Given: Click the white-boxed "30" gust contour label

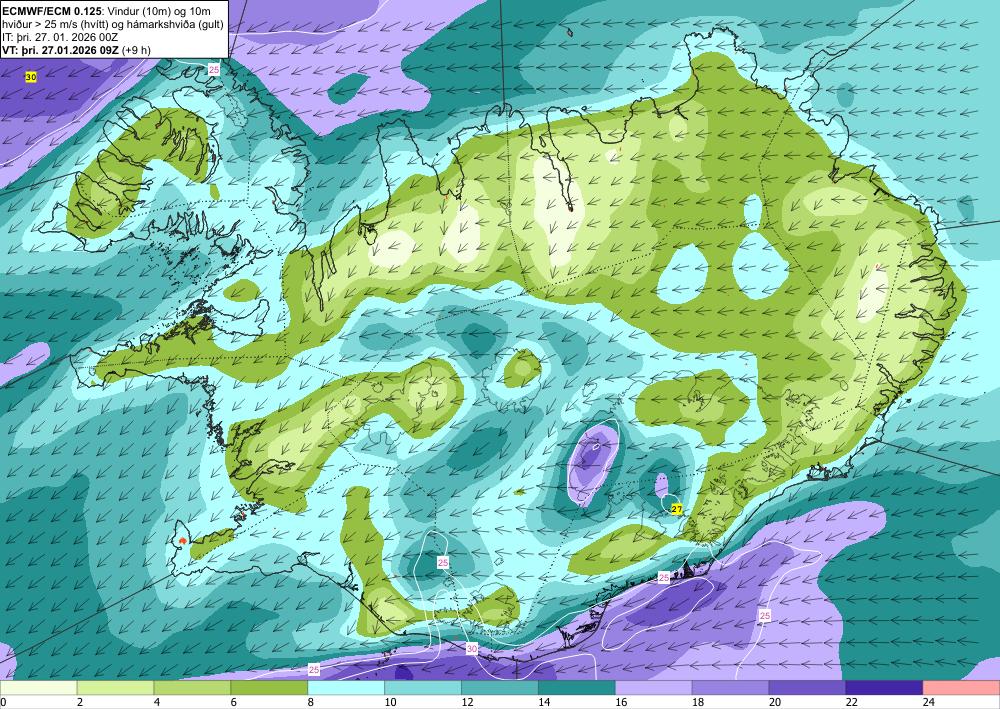Looking at the screenshot, I should point(471,649).
